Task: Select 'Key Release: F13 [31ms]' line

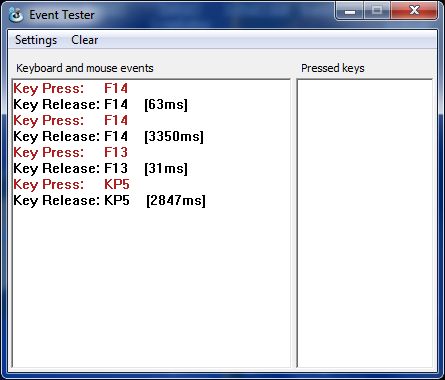Action: [x=101, y=168]
